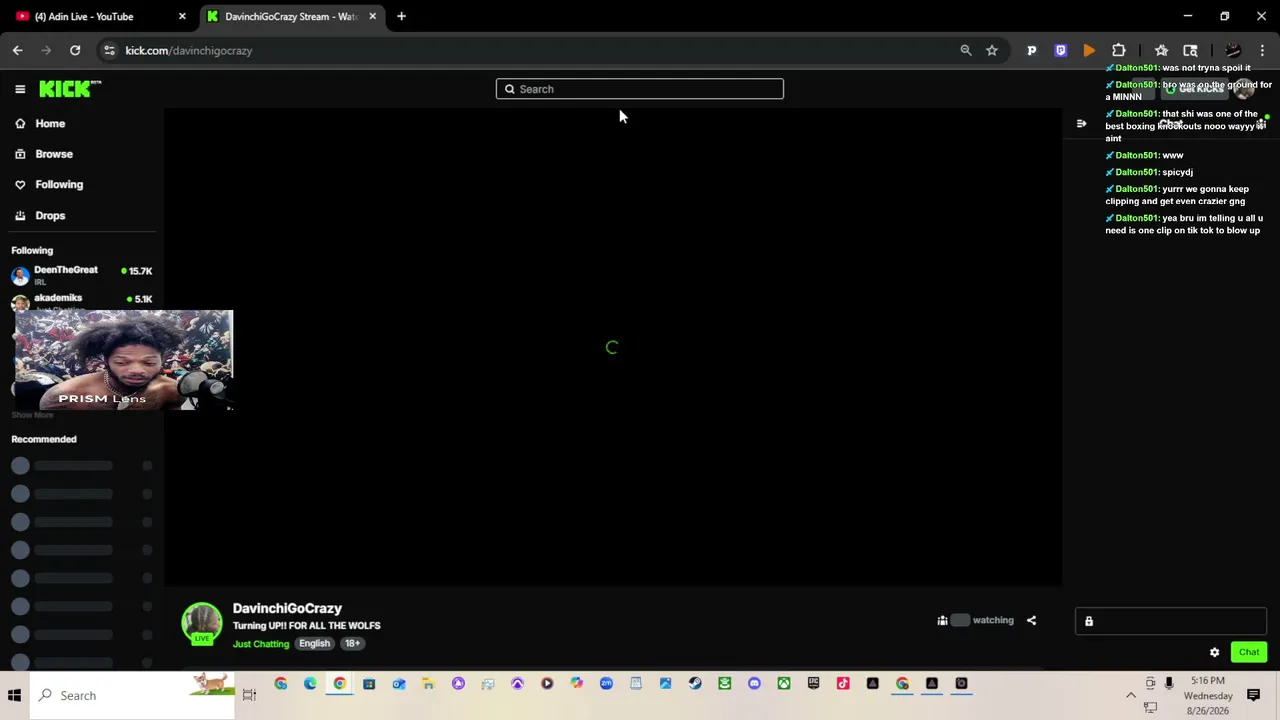The width and height of the screenshot is (1280, 720).
Task: Click the Windows taskbar search box
Action: click(x=132, y=696)
